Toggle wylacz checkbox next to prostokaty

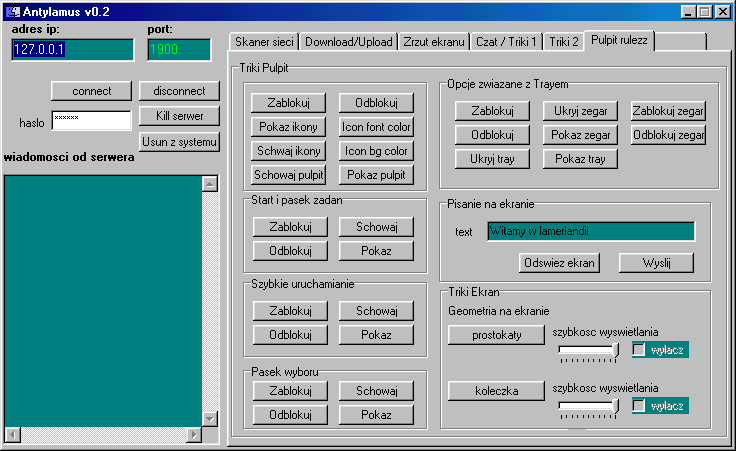639,350
